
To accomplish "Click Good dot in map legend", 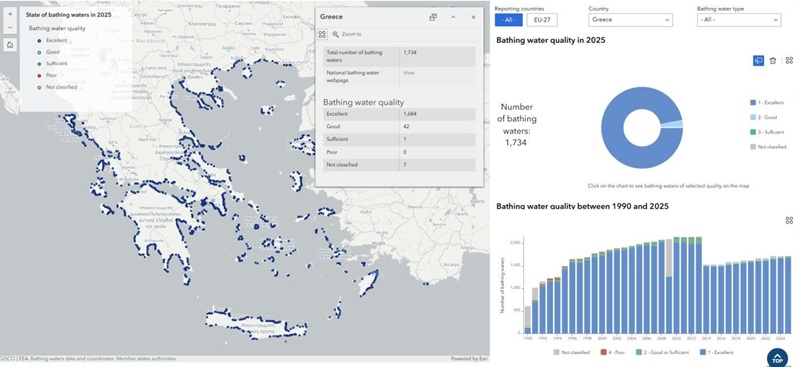I will click(x=40, y=52).
